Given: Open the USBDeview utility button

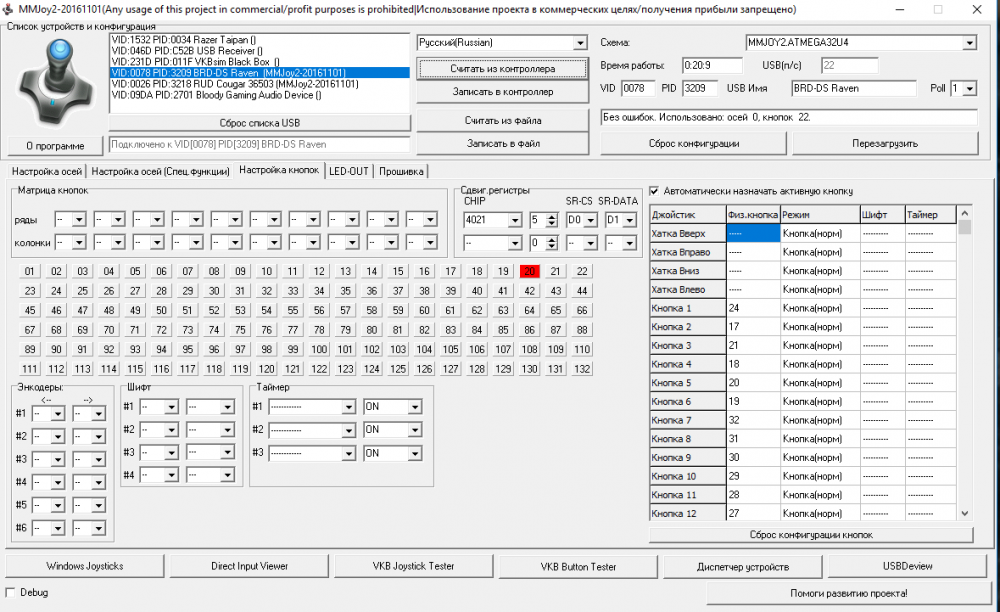Looking at the screenshot, I should point(908,566).
